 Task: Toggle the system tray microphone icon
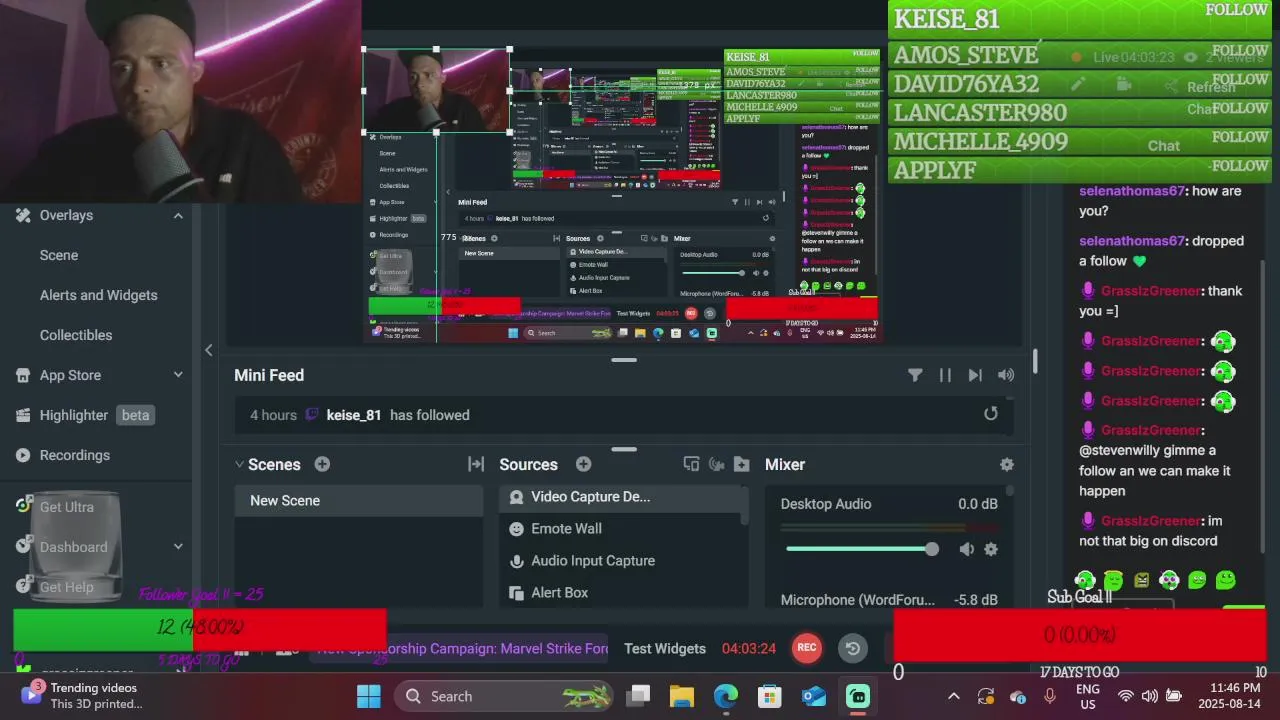click(1049, 696)
